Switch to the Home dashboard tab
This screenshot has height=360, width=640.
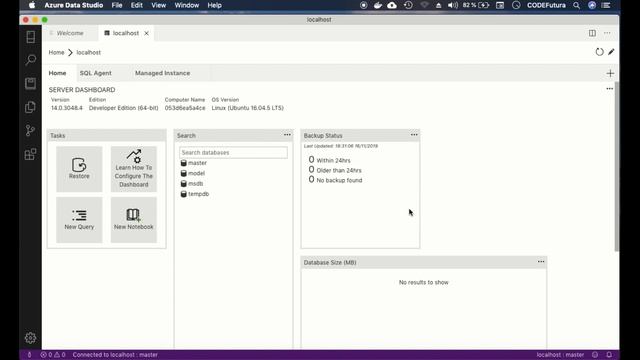pos(58,73)
